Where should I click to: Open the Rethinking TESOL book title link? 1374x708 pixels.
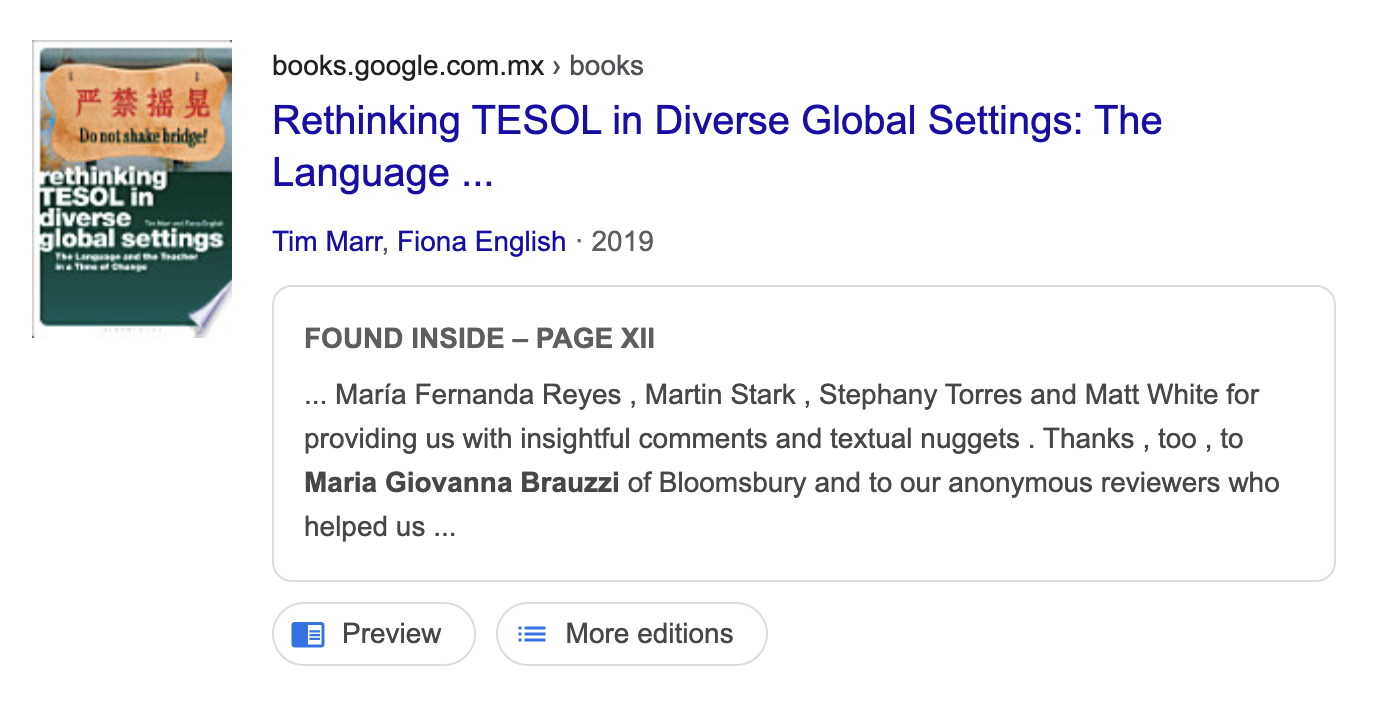tap(717, 147)
